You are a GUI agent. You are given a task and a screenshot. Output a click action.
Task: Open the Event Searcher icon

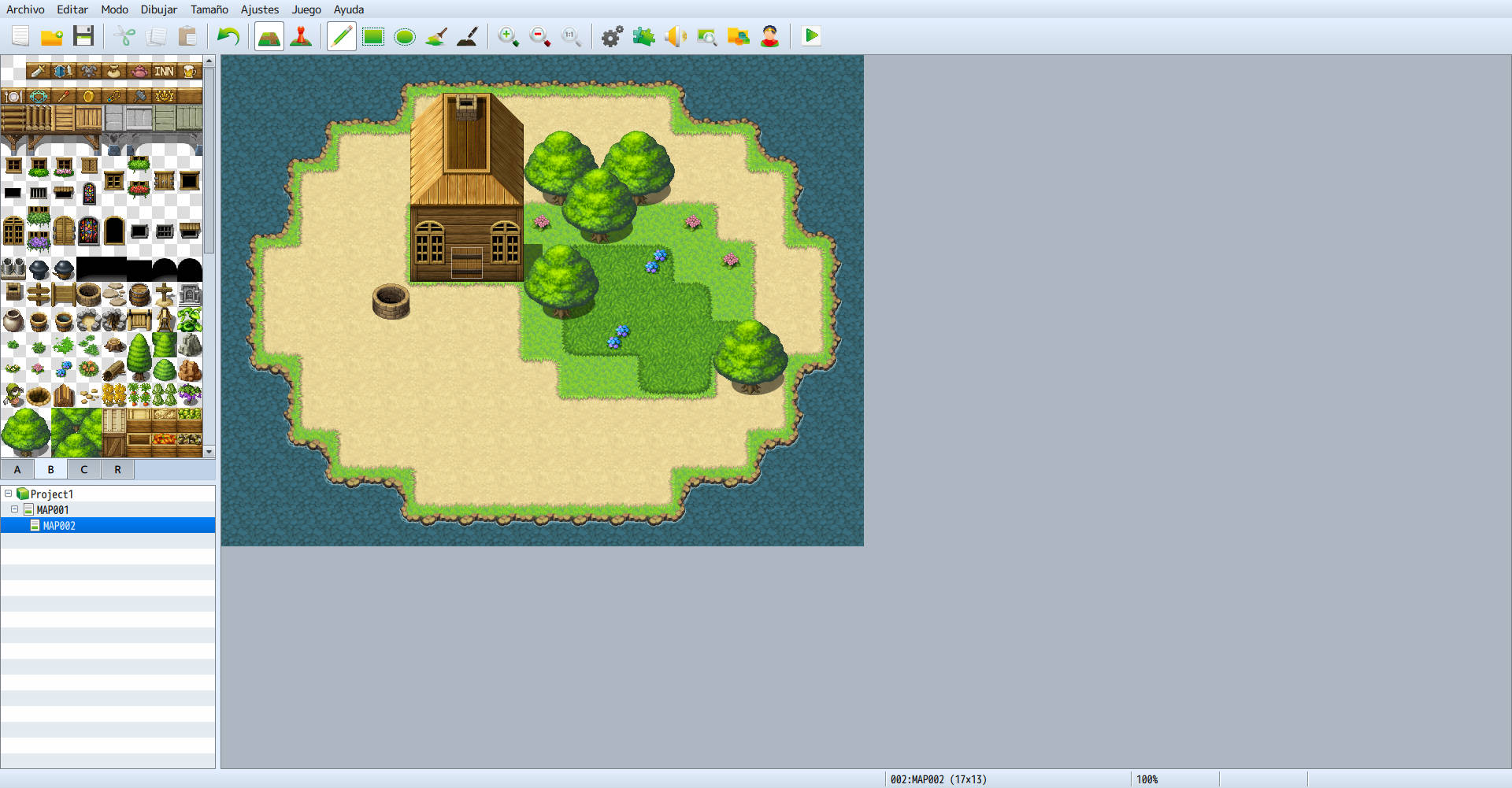click(x=707, y=36)
